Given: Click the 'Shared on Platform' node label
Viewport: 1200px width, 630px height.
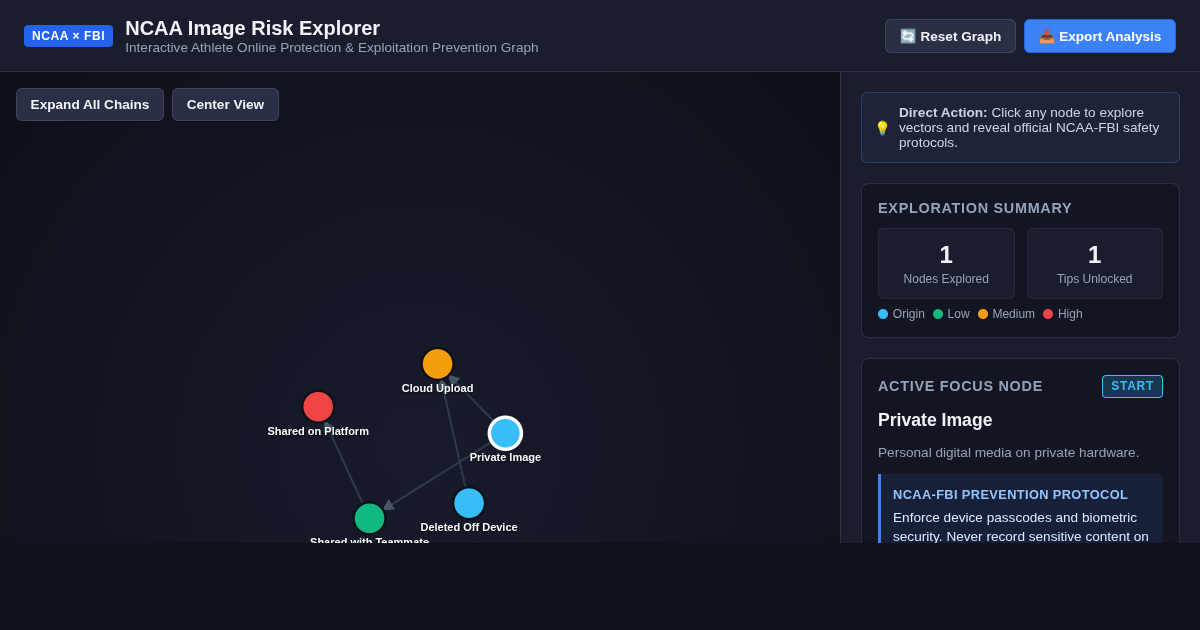Looking at the screenshot, I should tap(318, 431).
